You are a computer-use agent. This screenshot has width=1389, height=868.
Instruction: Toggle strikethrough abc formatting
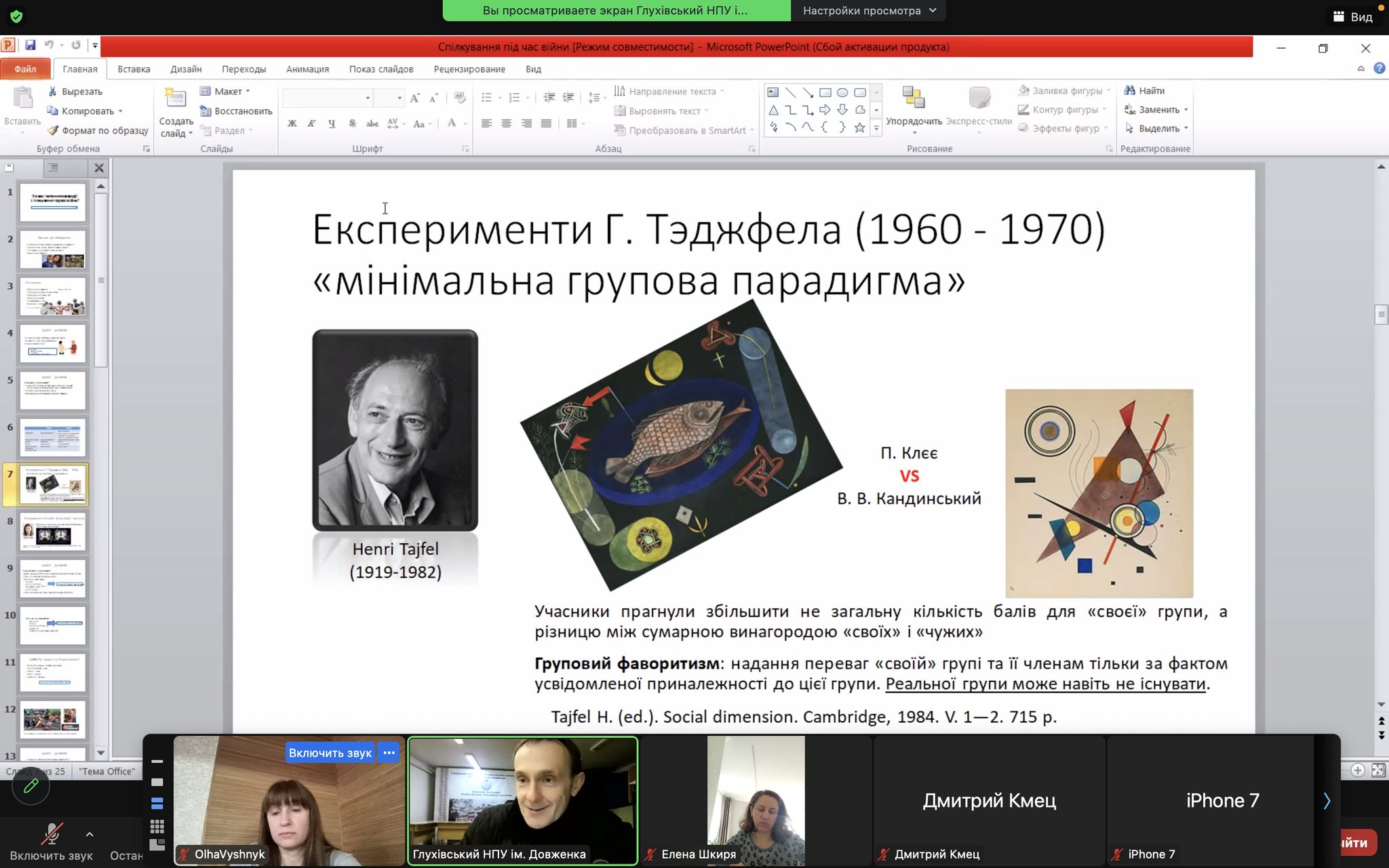point(372,123)
